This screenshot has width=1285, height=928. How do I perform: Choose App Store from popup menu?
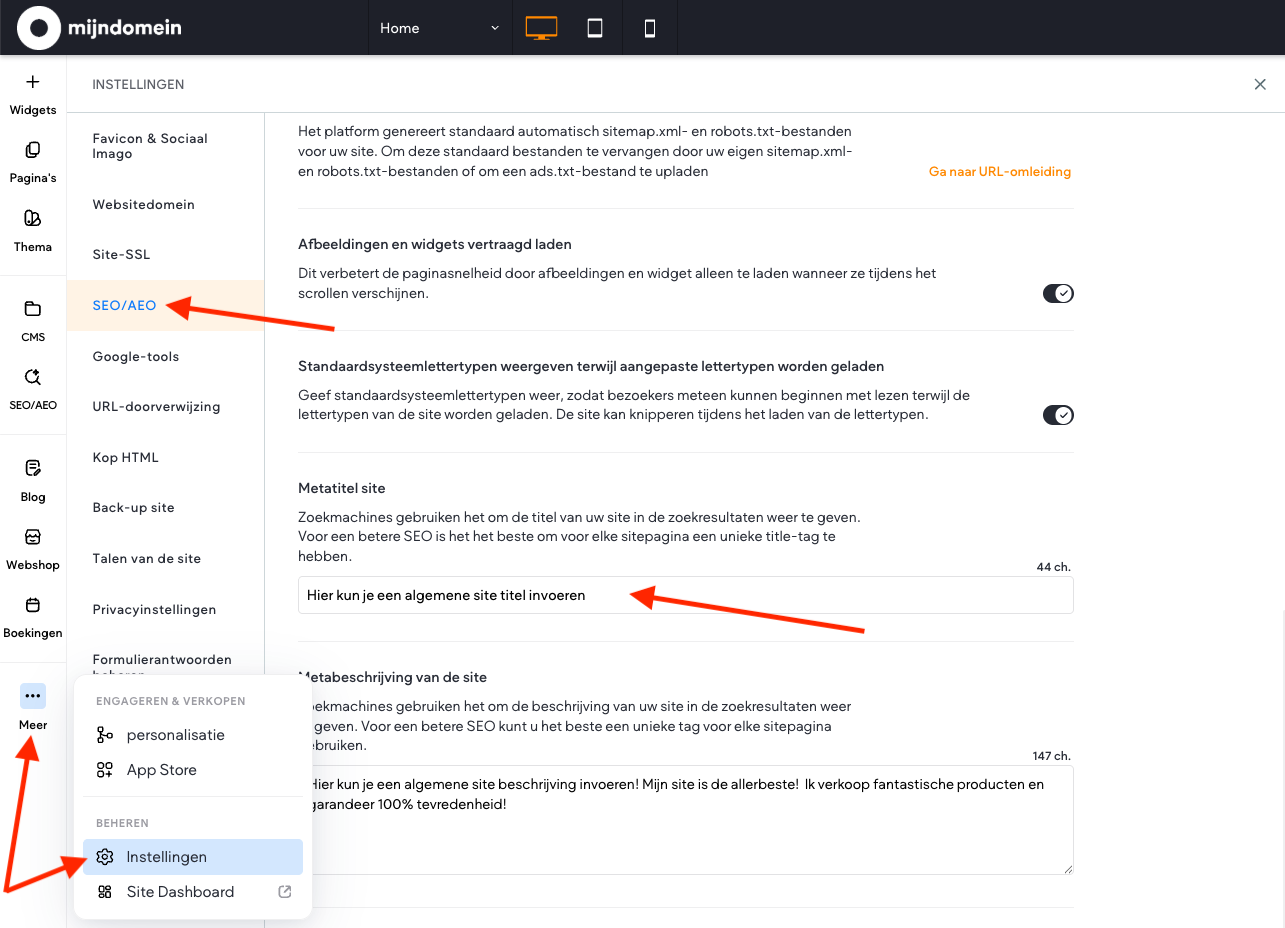[161, 770]
